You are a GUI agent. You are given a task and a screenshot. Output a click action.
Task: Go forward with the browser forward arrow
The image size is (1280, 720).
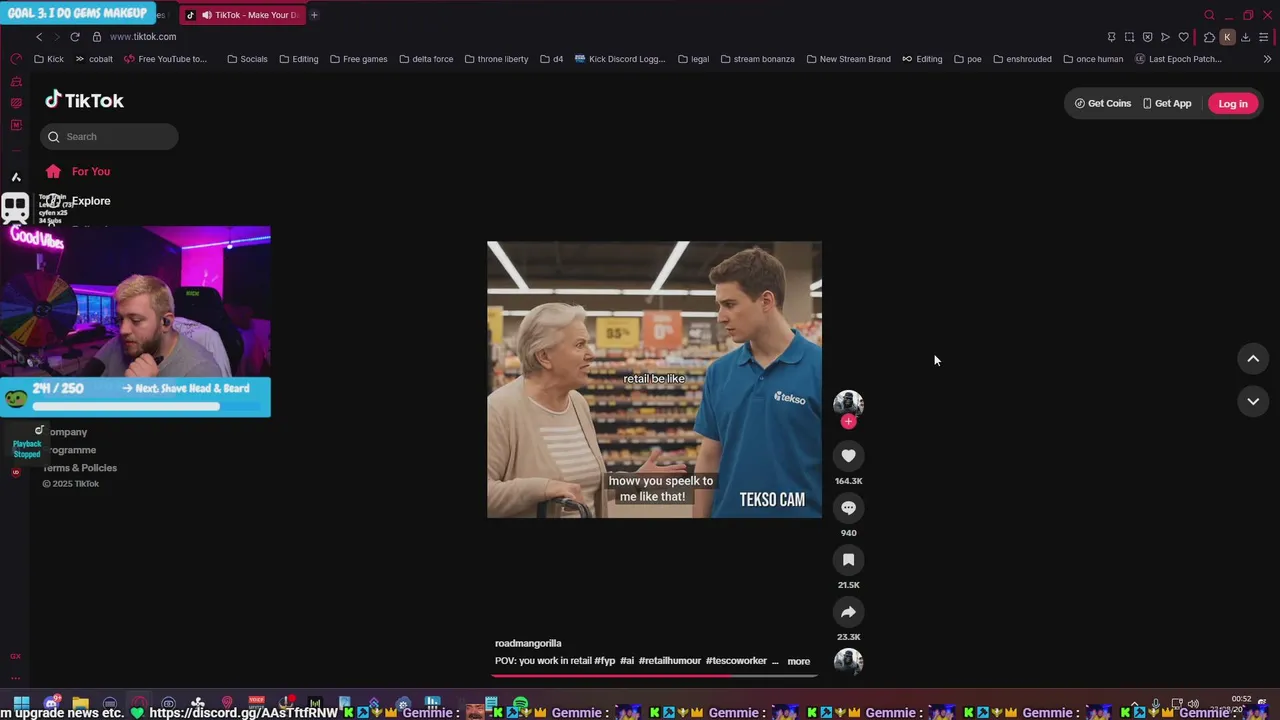pos(56,37)
